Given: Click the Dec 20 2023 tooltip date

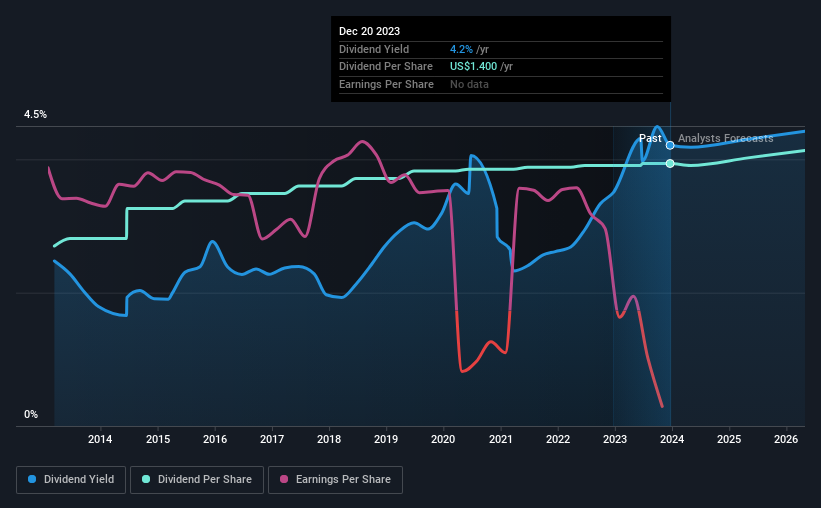Looking at the screenshot, I should (x=369, y=31).
